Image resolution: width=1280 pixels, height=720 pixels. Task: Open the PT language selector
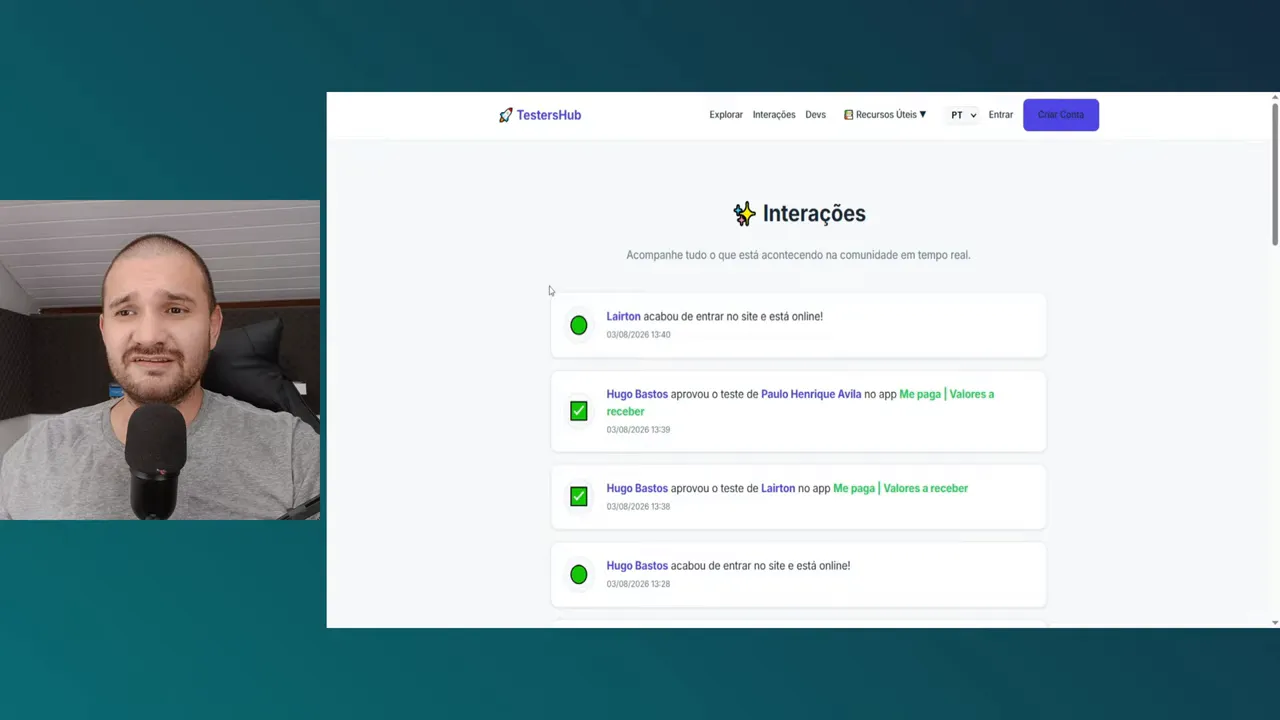coord(963,115)
